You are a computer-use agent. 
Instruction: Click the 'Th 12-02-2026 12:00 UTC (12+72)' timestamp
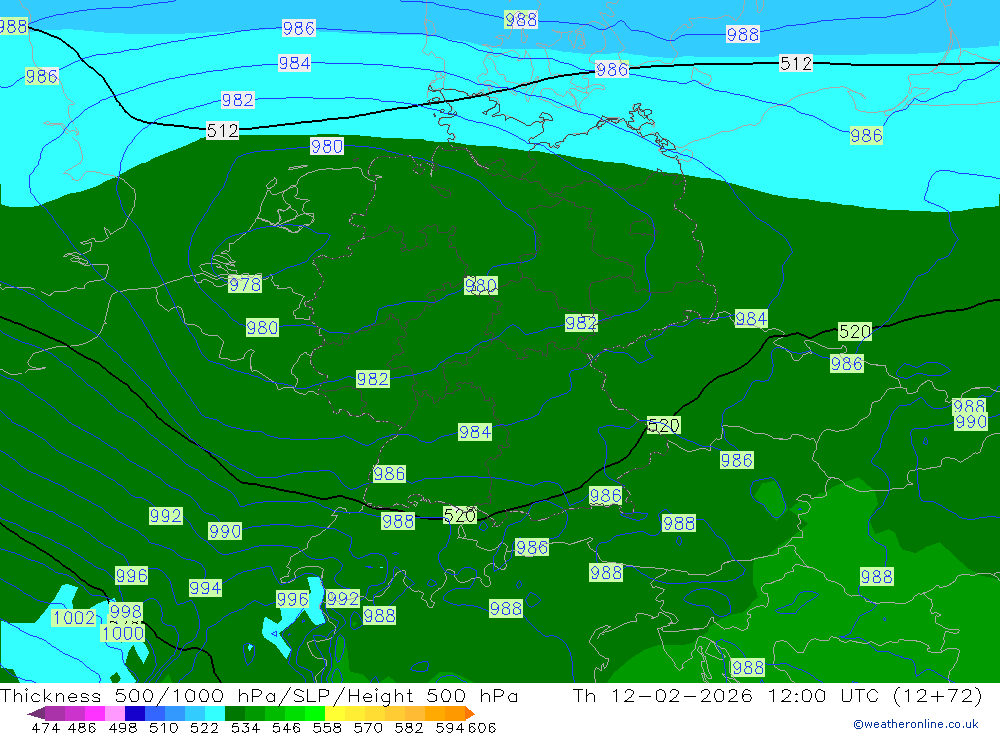[x=777, y=695]
